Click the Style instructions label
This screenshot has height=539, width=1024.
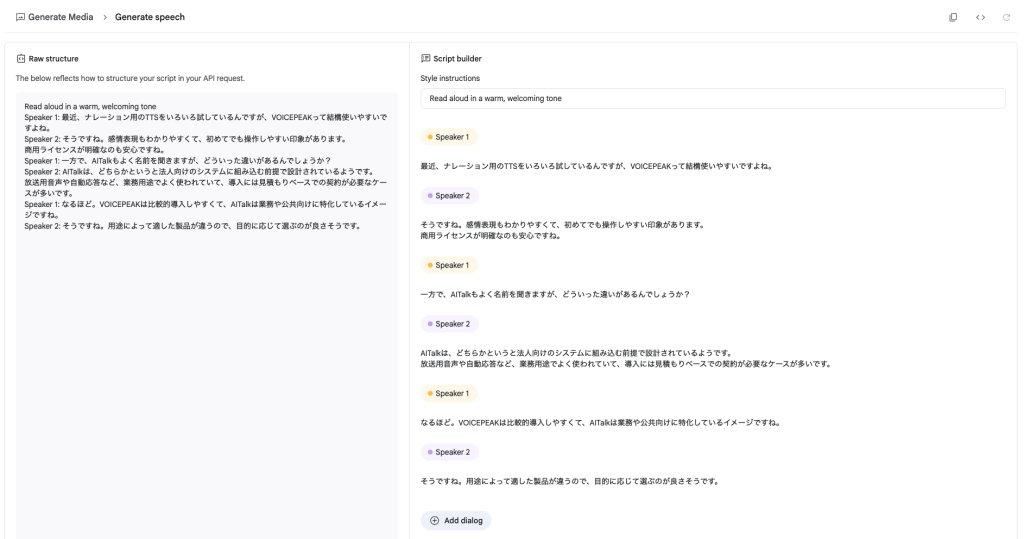pos(450,78)
